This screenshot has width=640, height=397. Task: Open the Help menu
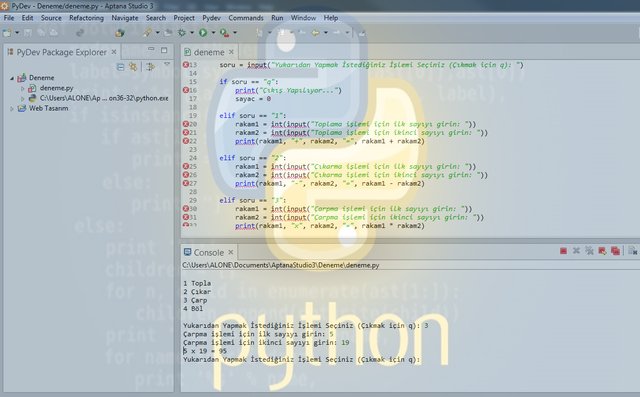[331, 18]
